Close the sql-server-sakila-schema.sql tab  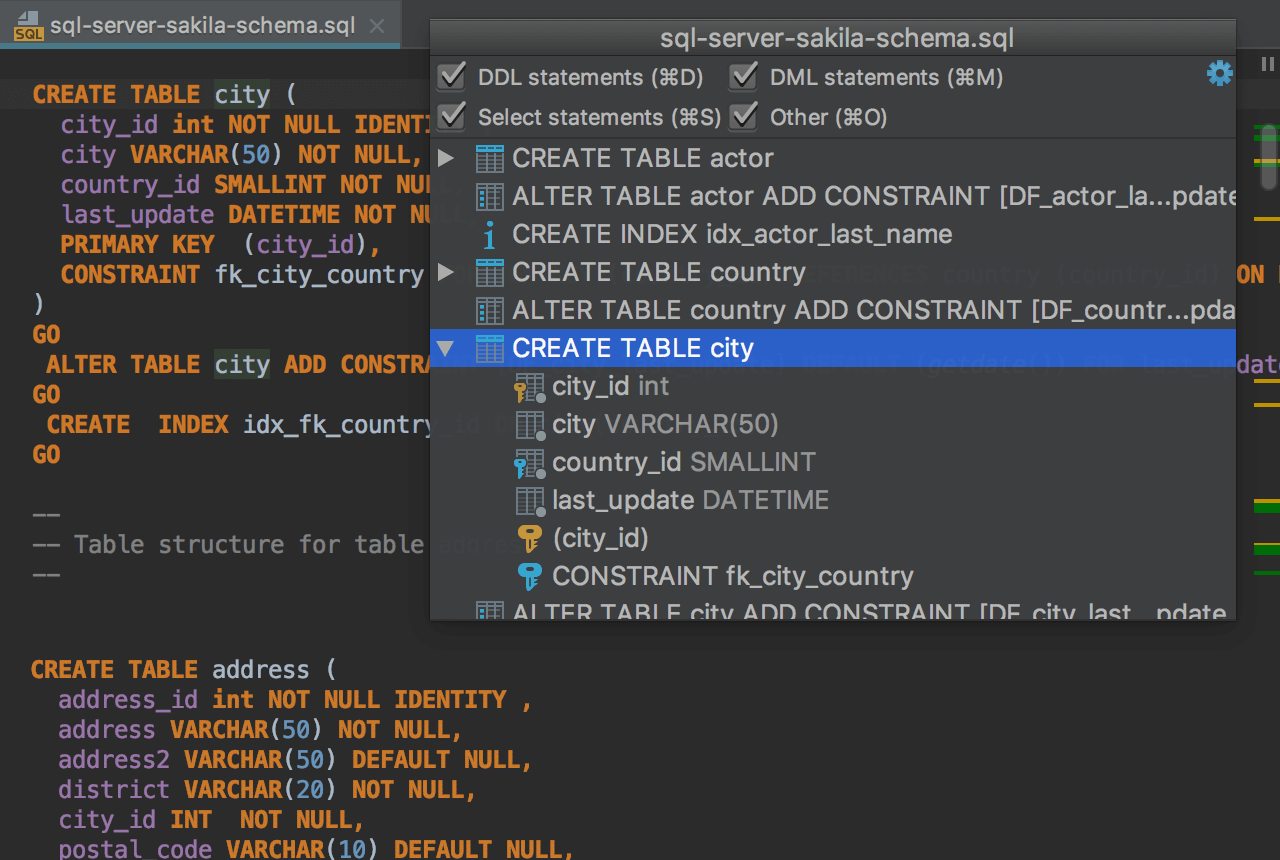[377, 26]
